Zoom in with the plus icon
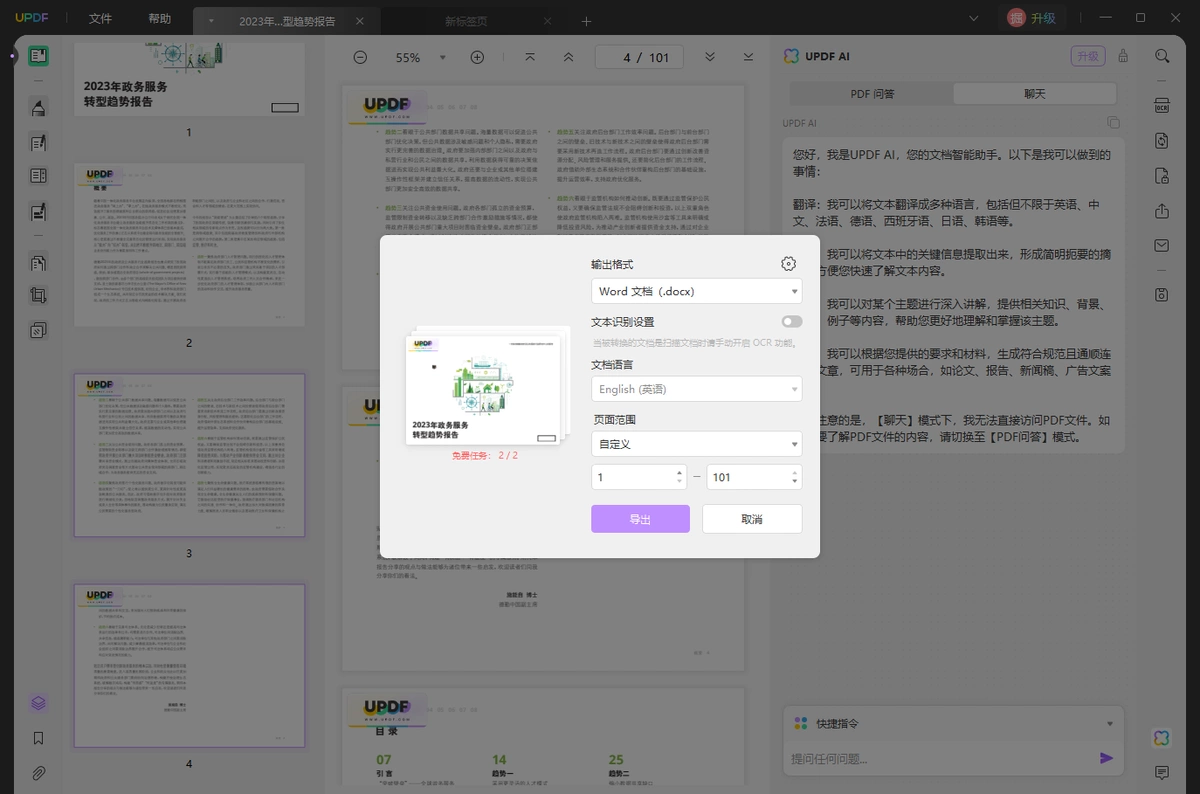Image resolution: width=1200 pixels, height=794 pixels. tap(477, 58)
